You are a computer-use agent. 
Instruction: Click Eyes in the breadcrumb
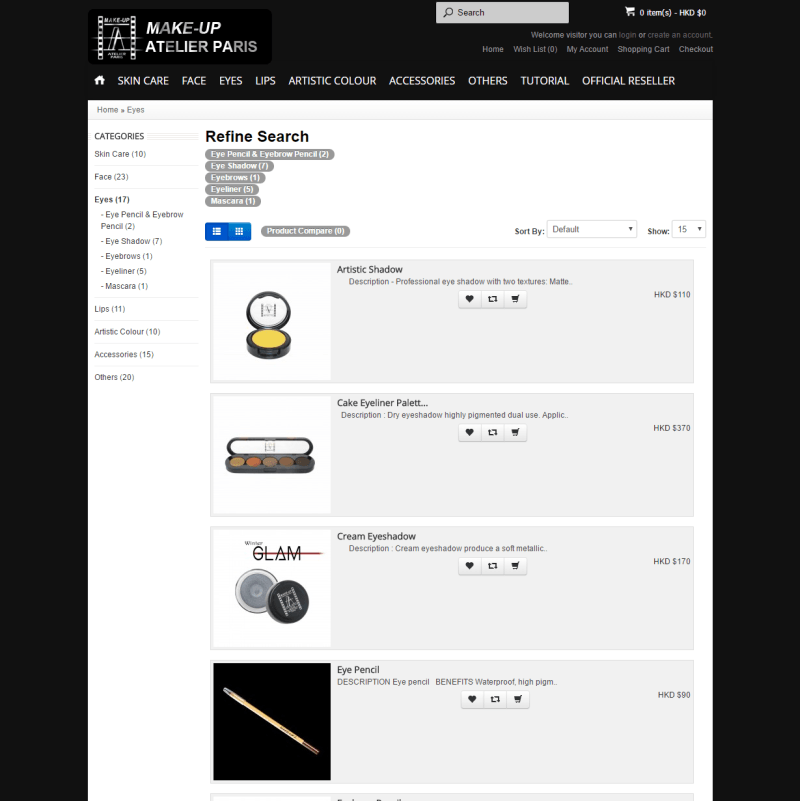[x=135, y=110]
